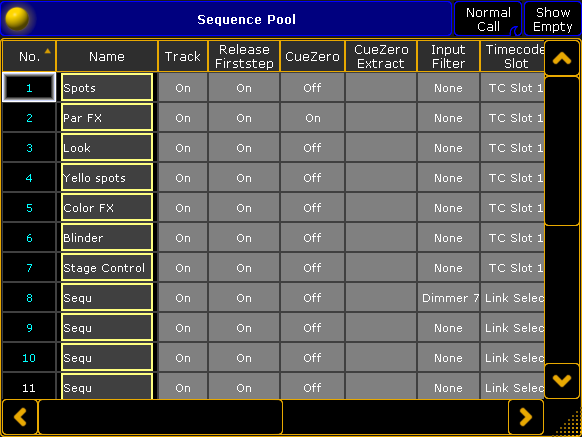Open Input Filter for sequence 8 Dimmer
This screenshot has height=437, width=582.
click(448, 298)
